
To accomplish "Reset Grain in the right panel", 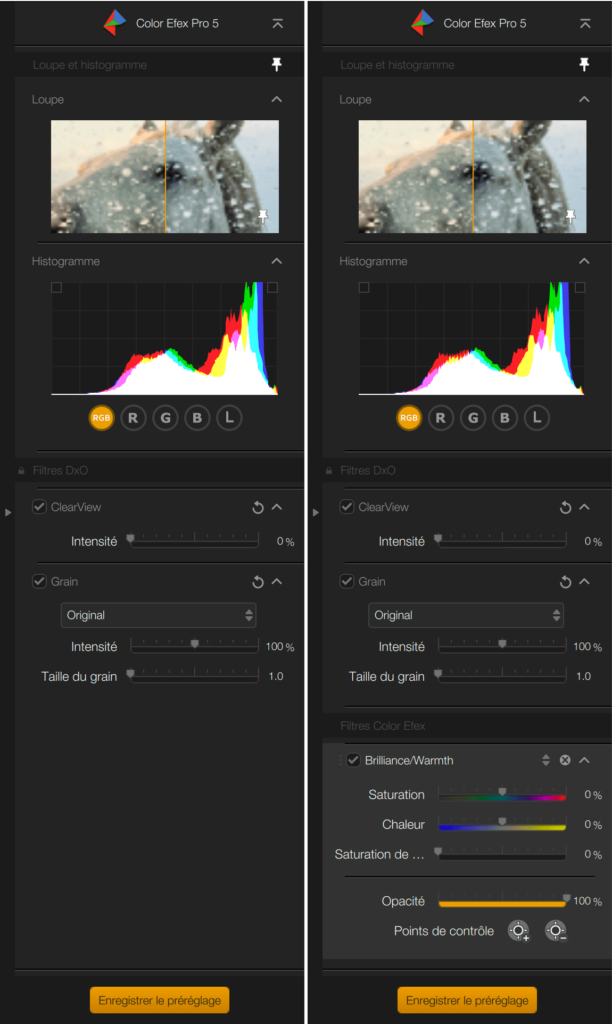I will 566,582.
